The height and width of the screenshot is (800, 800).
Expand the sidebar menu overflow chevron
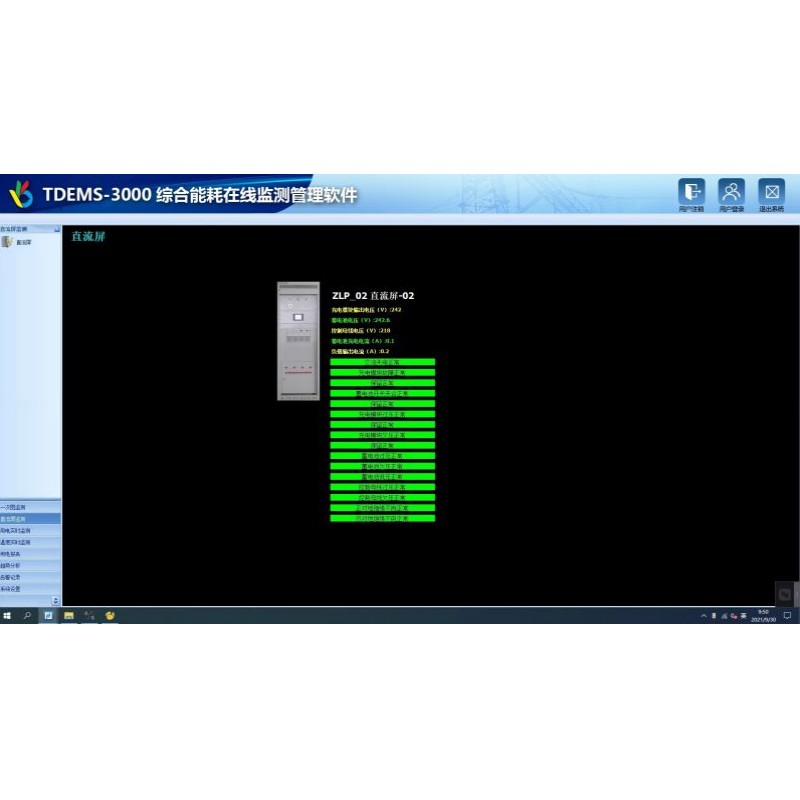(56, 600)
